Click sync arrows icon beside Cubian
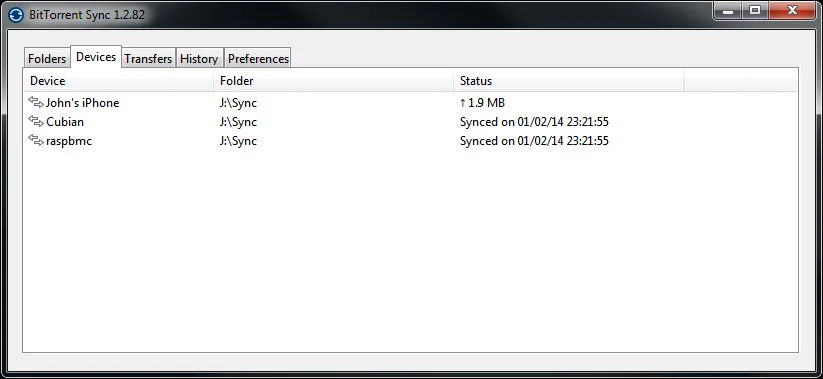 pos(36,121)
